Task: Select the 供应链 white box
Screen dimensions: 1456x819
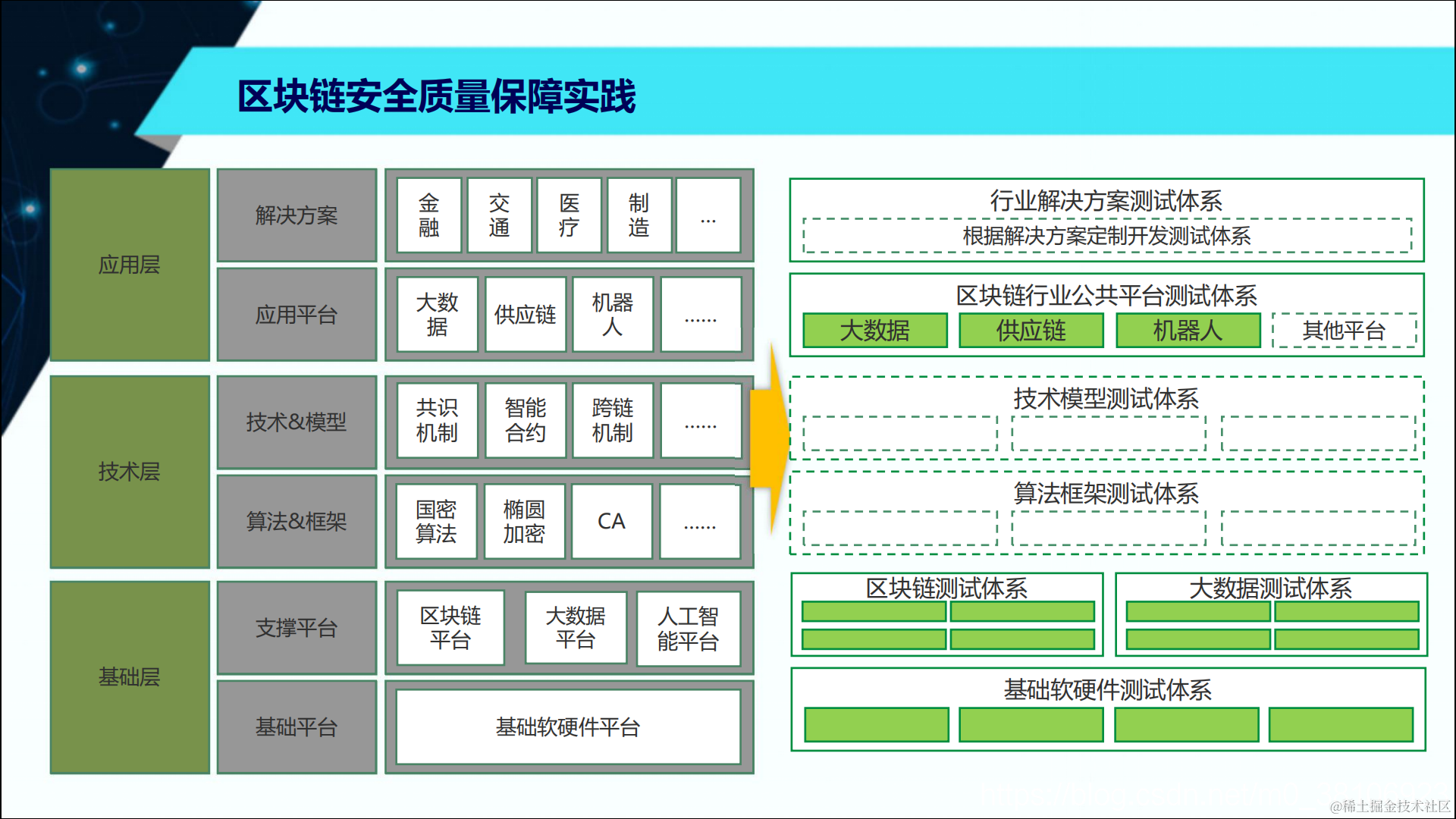Action: tap(525, 314)
